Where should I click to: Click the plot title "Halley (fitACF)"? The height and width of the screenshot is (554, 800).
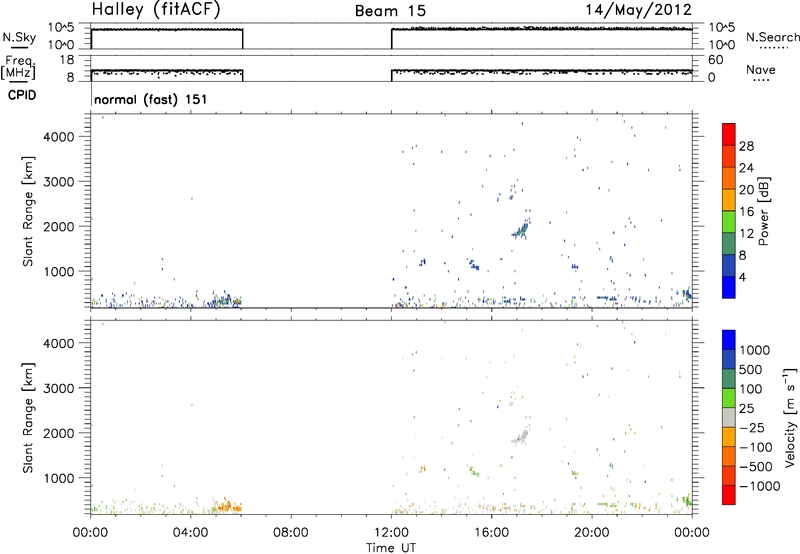pyautogui.click(x=156, y=9)
